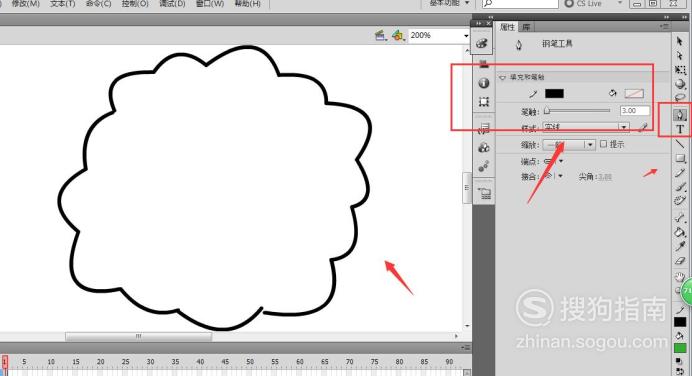This screenshot has width=692, height=376.
Task: Select the Subselection (white arrow) tool
Action: 680,55
